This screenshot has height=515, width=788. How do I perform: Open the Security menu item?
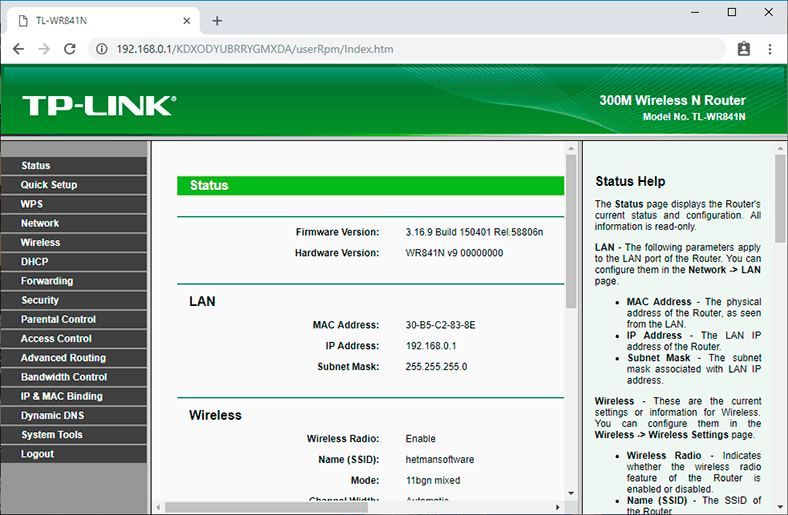[x=74, y=300]
